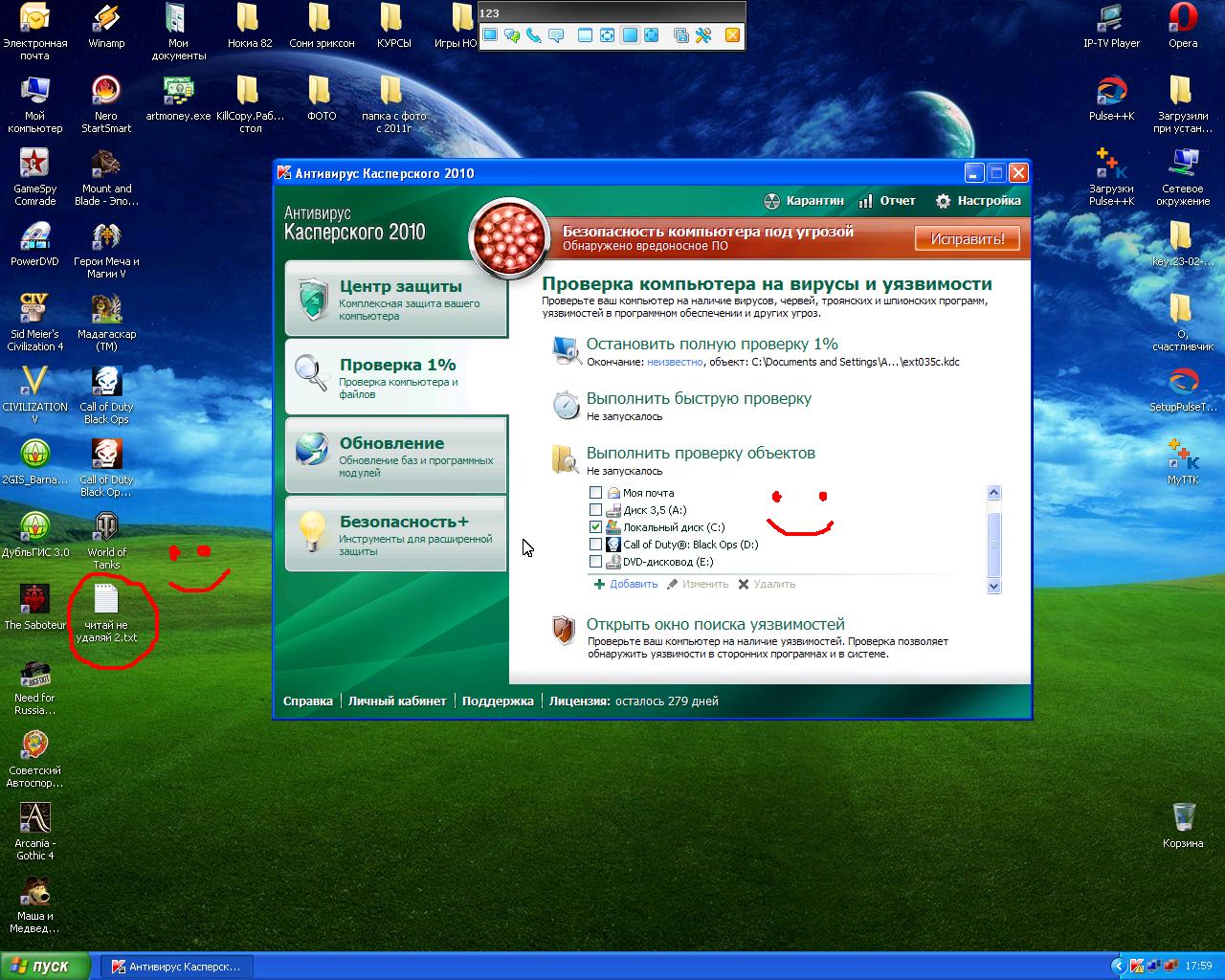
Task: Click the taskbar clock 17:59
Action: pyautogui.click(x=1198, y=967)
